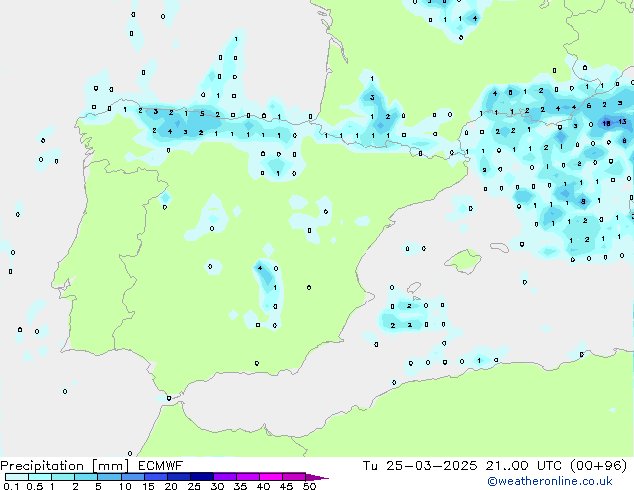Click the 30 to 35 mm purple swatch
The width and height of the screenshot is (634, 490).
pos(224,477)
